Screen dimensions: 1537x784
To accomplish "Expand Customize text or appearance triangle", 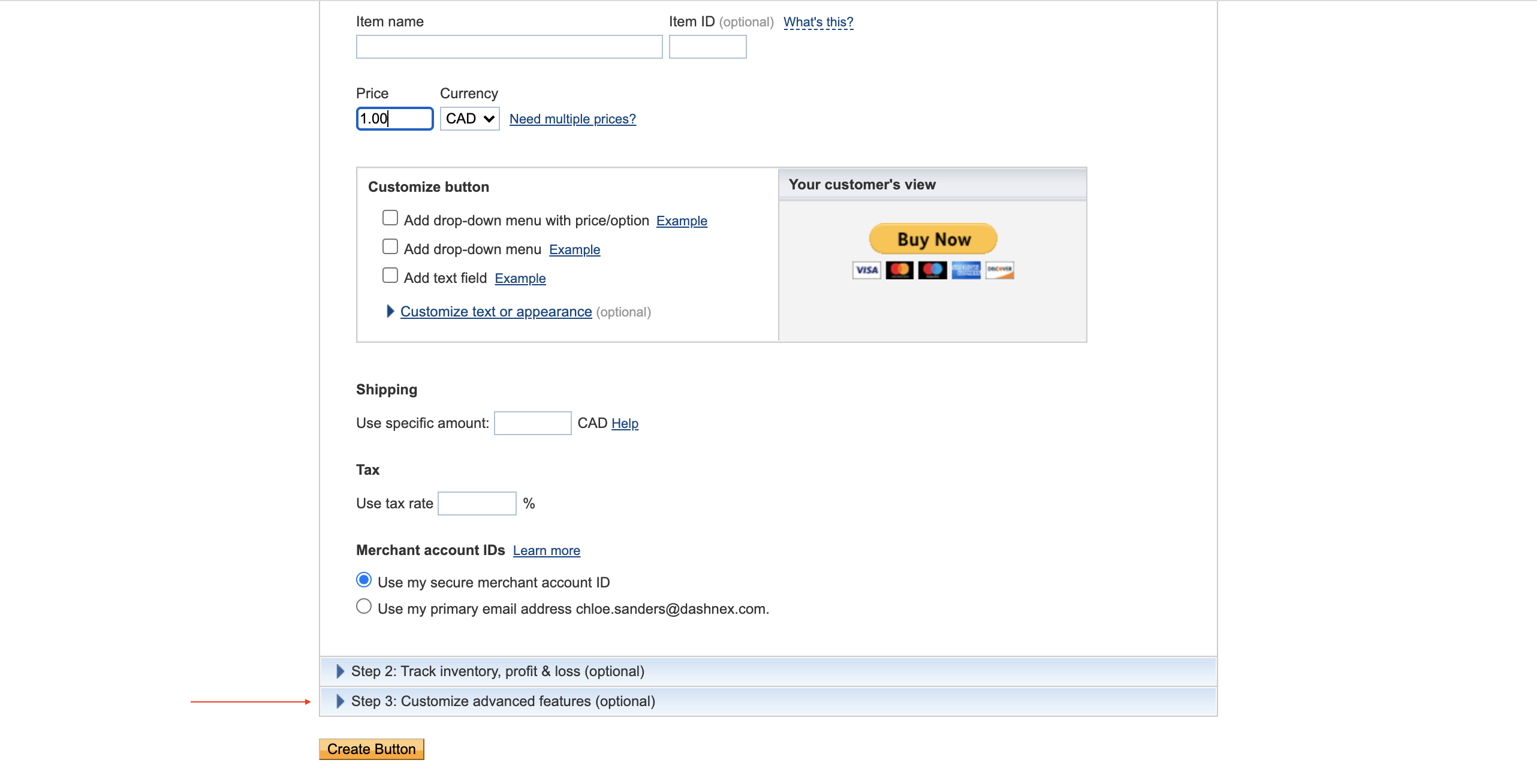I will click(390, 311).
